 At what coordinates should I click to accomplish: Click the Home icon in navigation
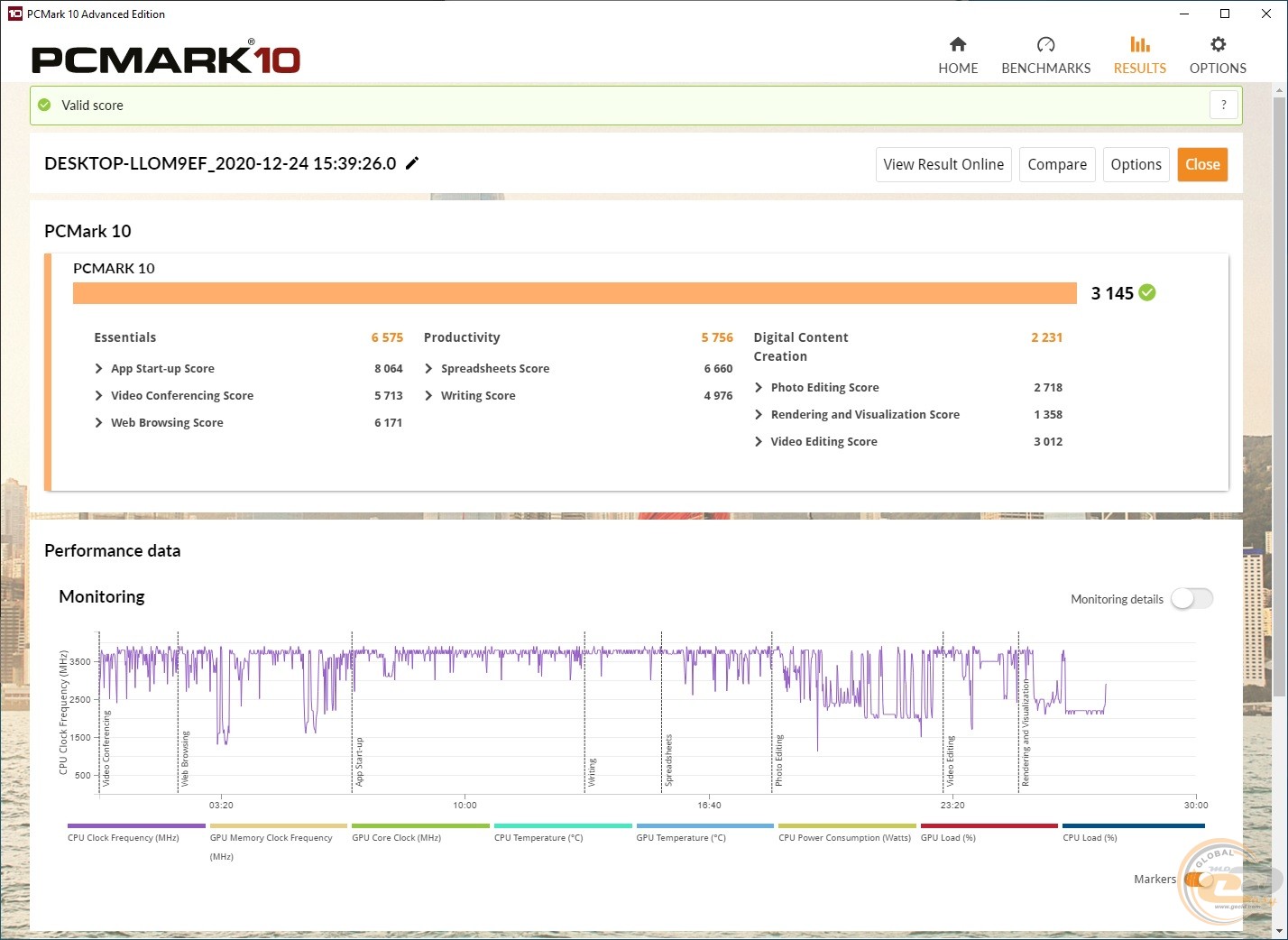click(958, 45)
